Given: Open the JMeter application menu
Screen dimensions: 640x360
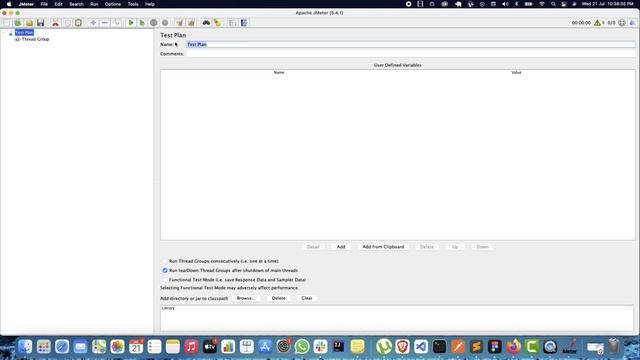Looking at the screenshot, I should point(26,4).
